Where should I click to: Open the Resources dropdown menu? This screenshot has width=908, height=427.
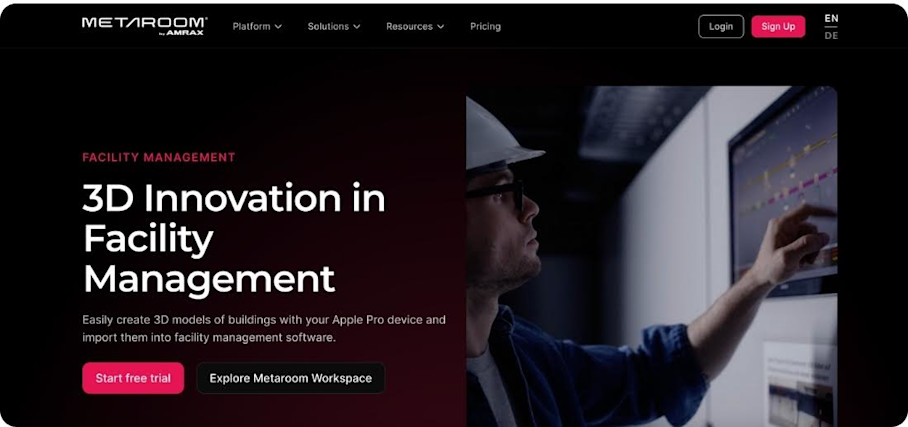coord(415,26)
